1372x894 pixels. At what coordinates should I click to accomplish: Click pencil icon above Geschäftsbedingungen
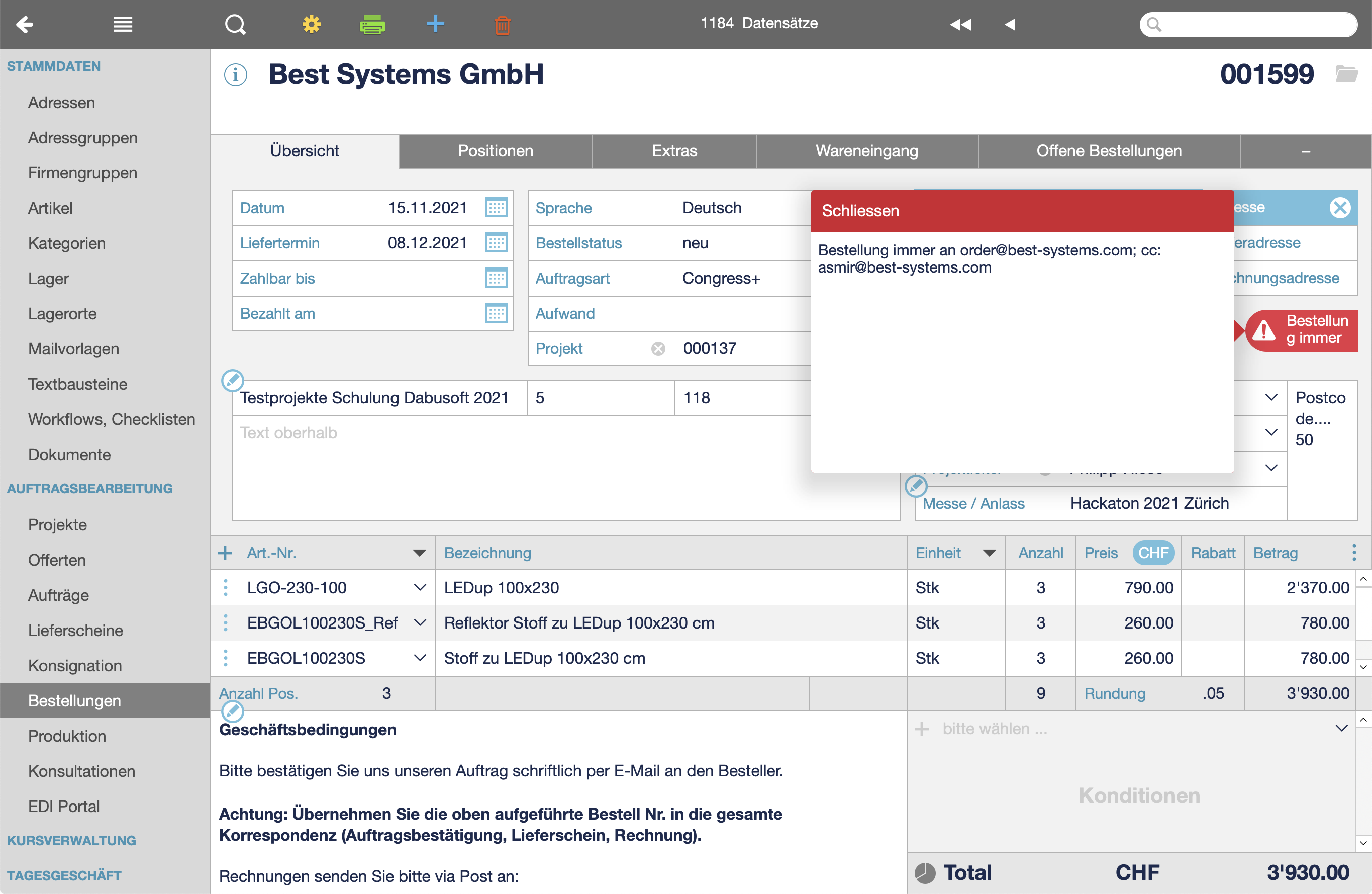(x=233, y=712)
